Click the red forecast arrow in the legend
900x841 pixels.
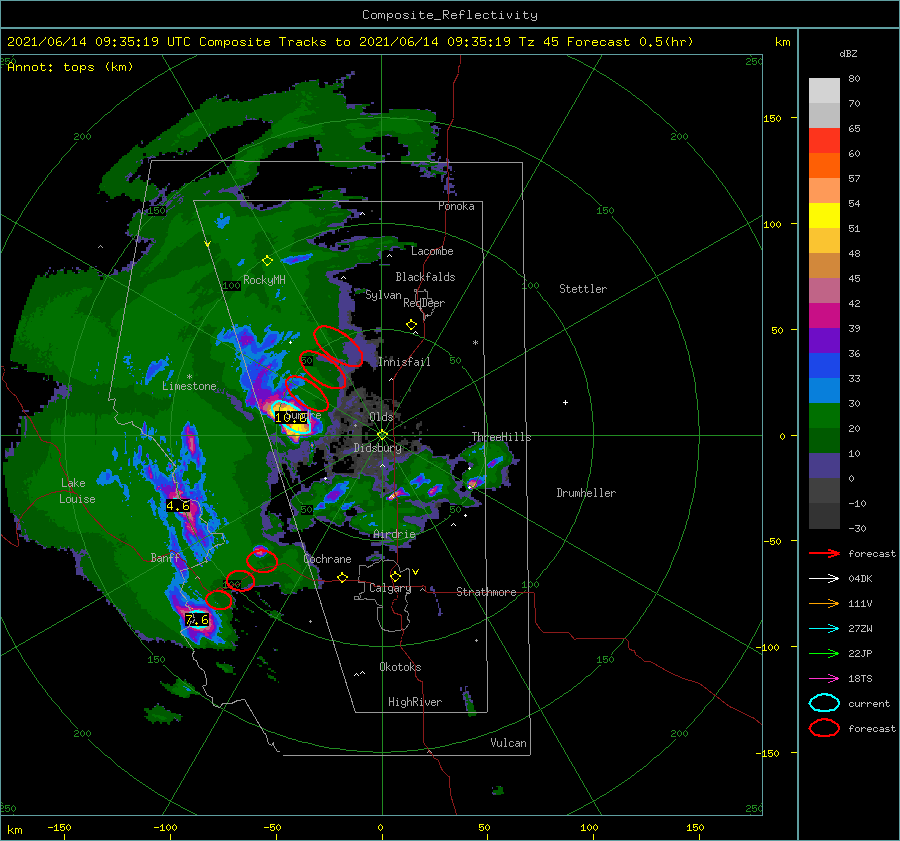pos(824,553)
